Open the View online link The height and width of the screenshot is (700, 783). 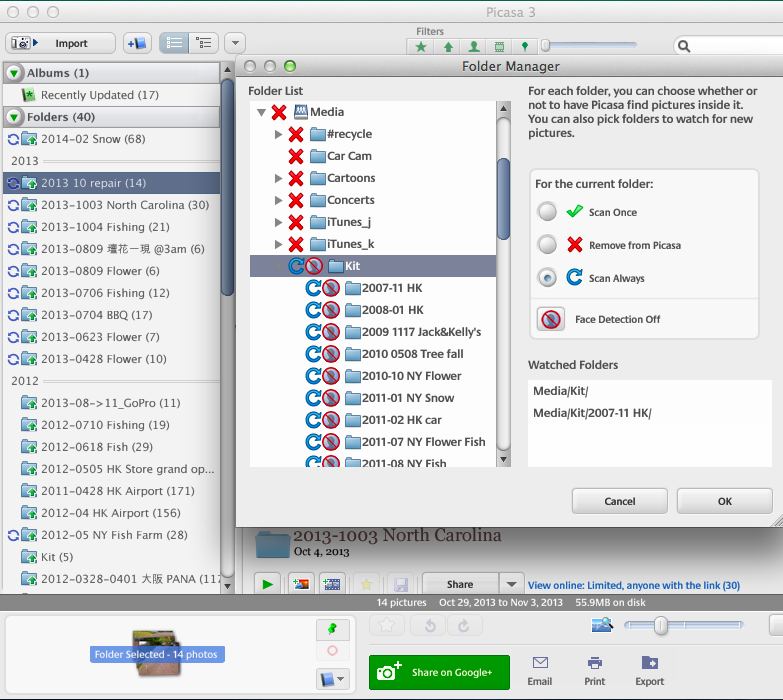pyautogui.click(x=634, y=585)
